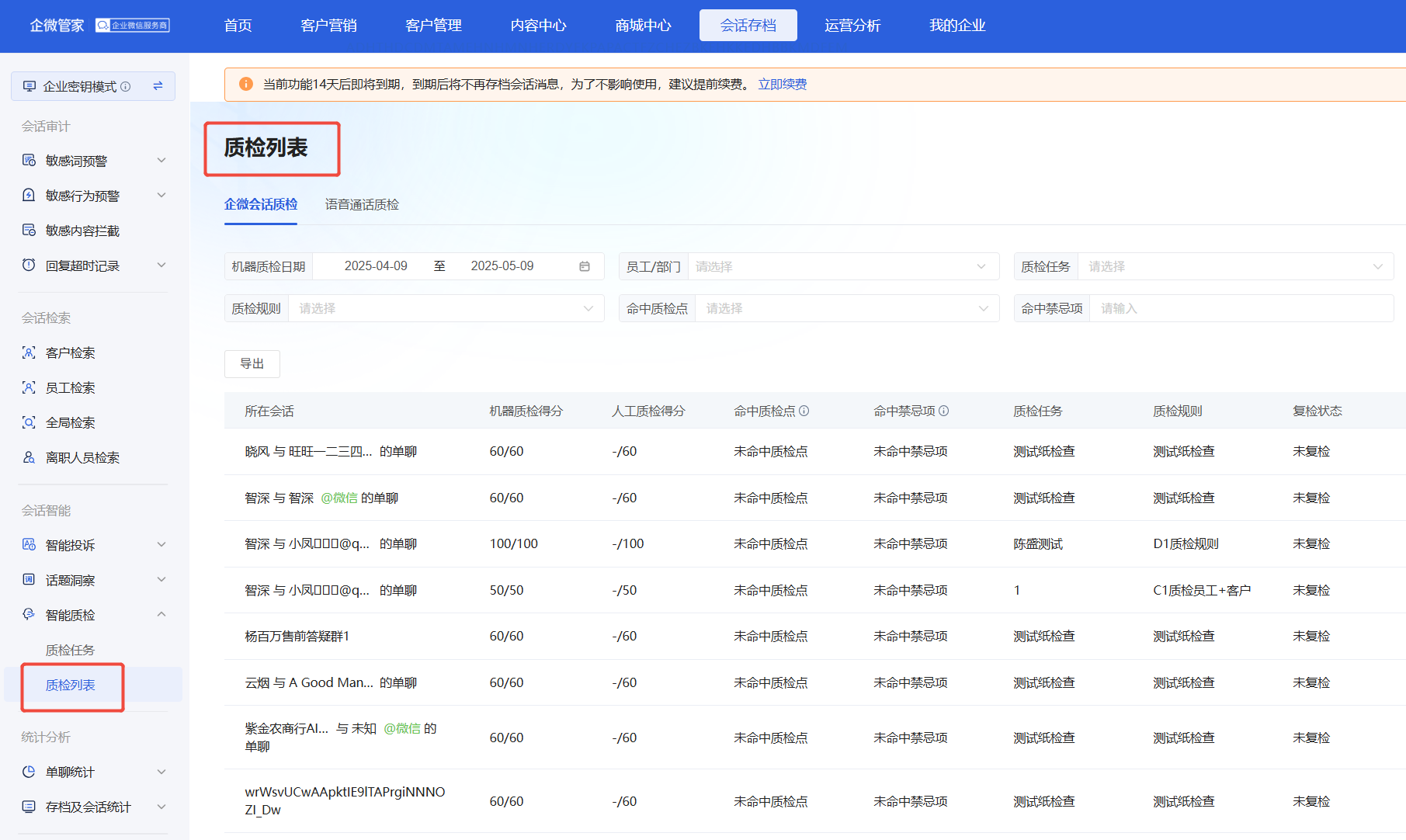Image resolution: width=1406 pixels, height=840 pixels.
Task: Click the 智能质检 sidebar icon
Action: 29,615
